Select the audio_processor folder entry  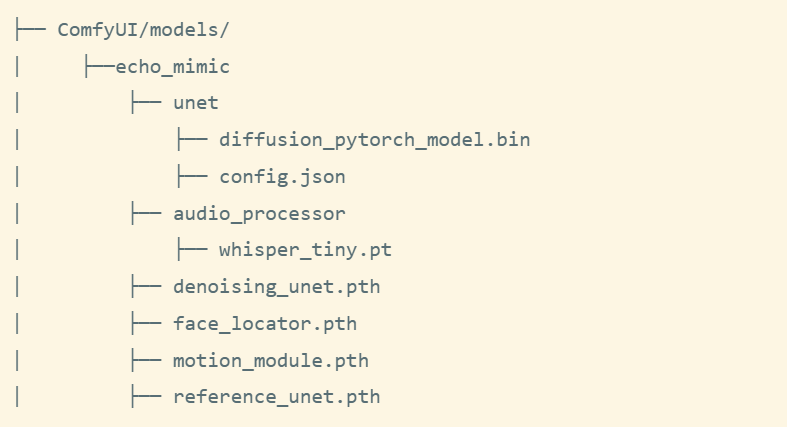[259, 214]
